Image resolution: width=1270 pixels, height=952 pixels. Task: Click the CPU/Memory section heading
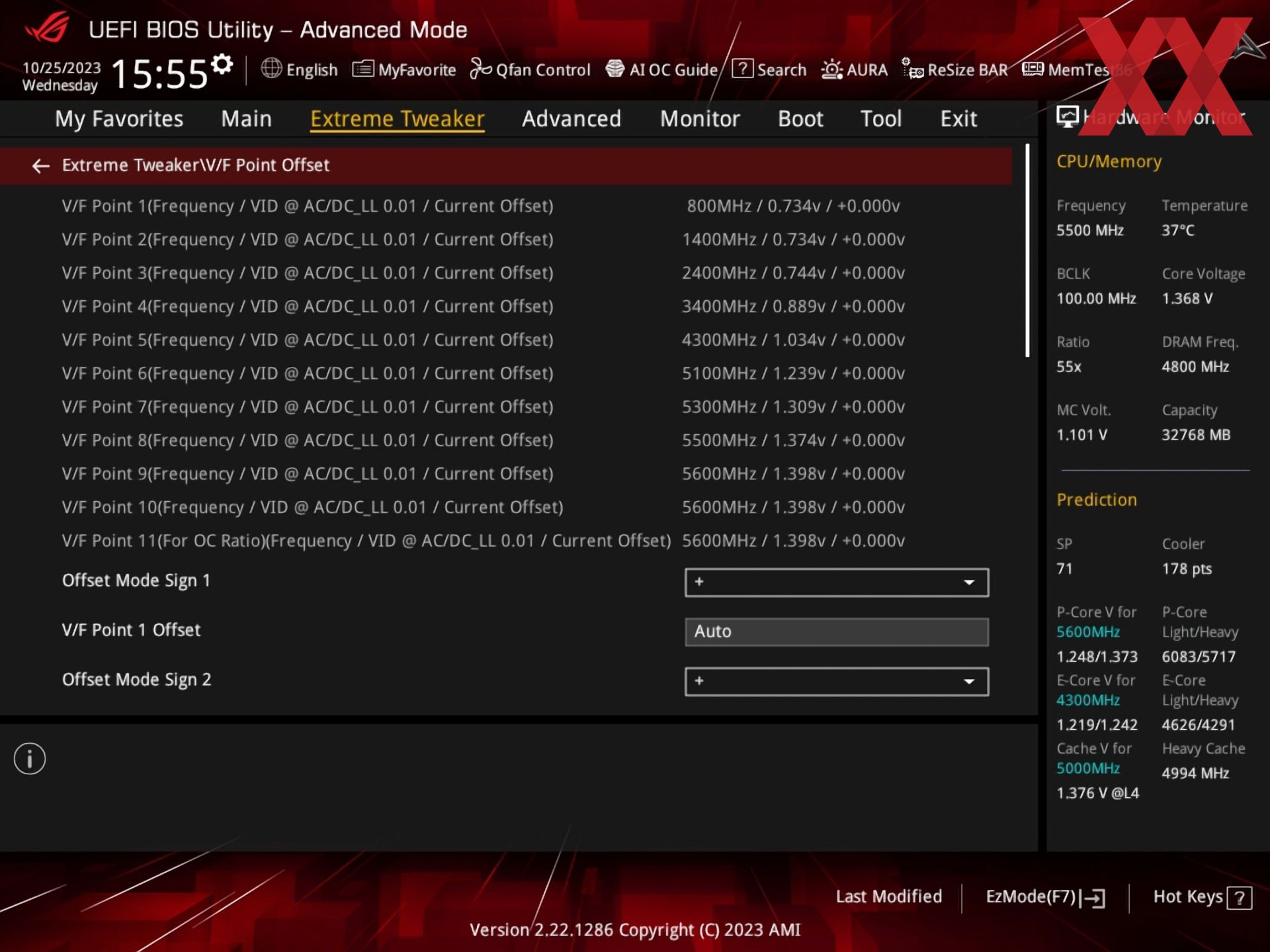[1109, 162]
